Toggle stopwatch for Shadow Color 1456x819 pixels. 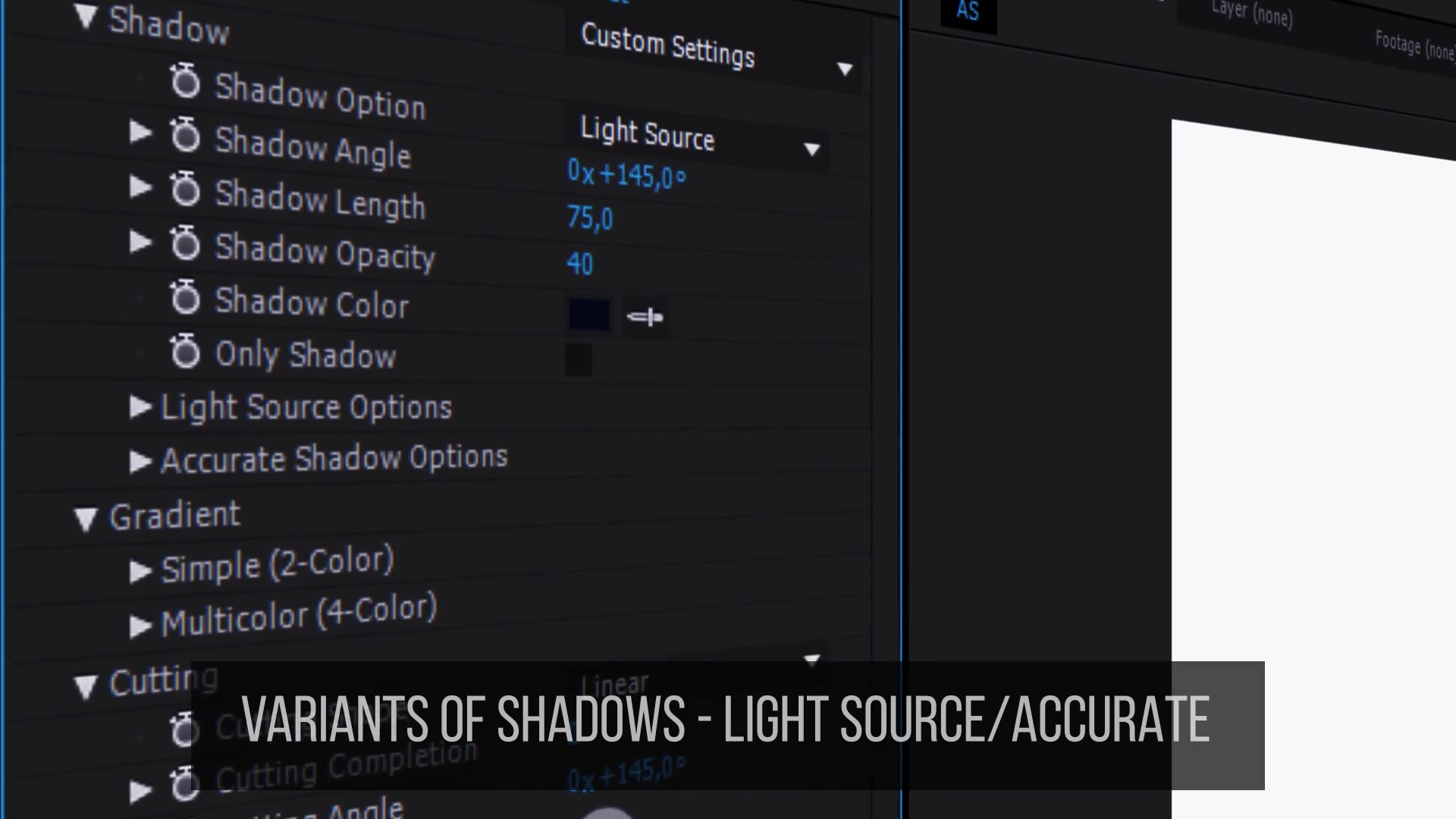[185, 297]
